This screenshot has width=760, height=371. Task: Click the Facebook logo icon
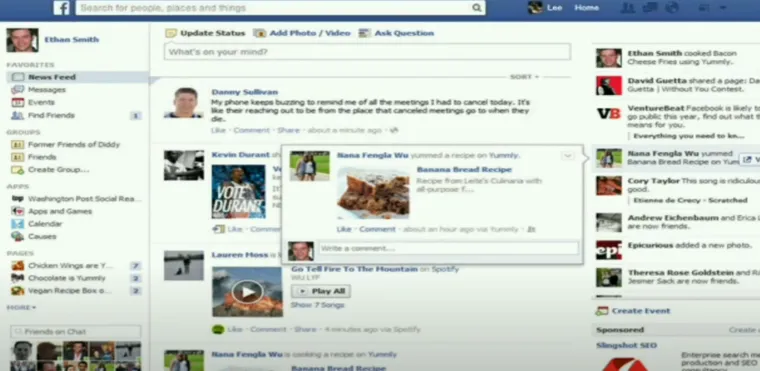coord(62,8)
